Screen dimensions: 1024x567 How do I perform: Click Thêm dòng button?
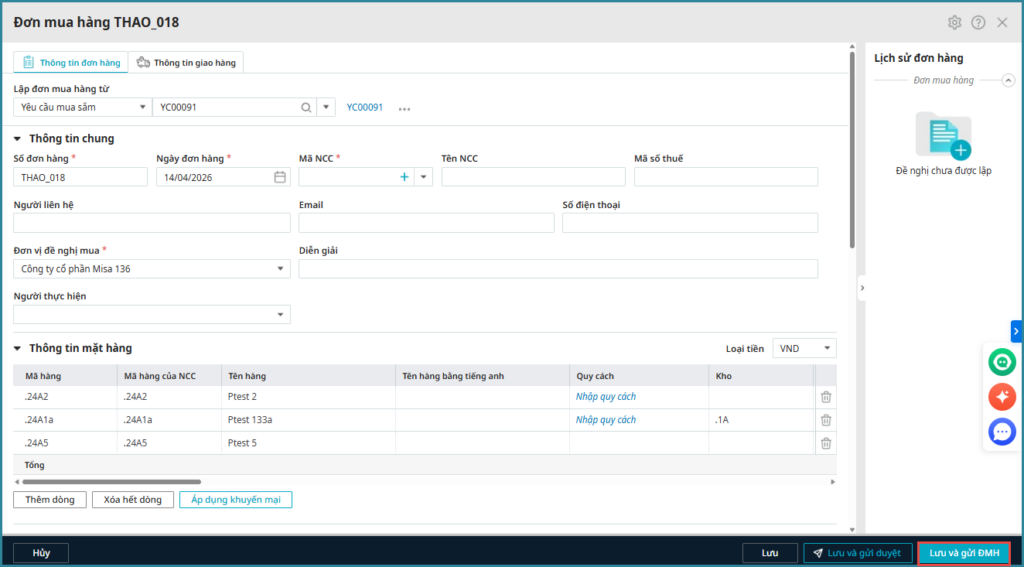(50, 499)
